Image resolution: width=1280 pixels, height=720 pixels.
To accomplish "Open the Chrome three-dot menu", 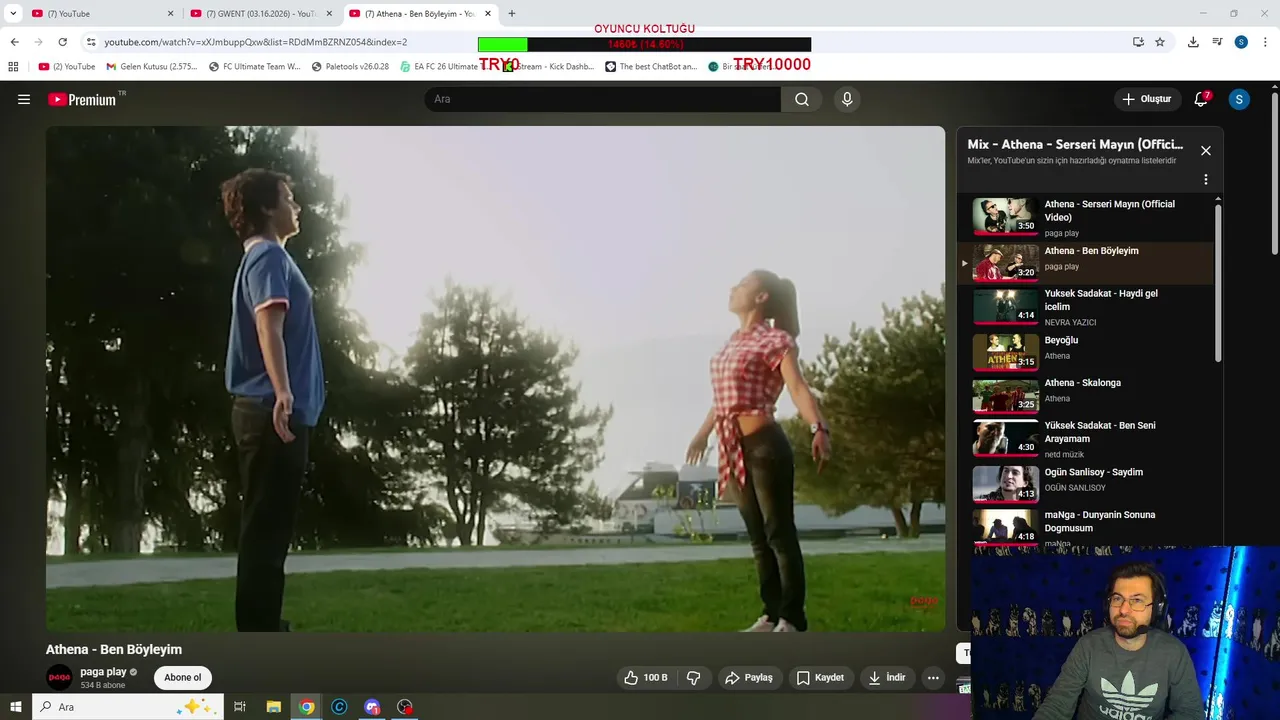I will click(x=1265, y=42).
